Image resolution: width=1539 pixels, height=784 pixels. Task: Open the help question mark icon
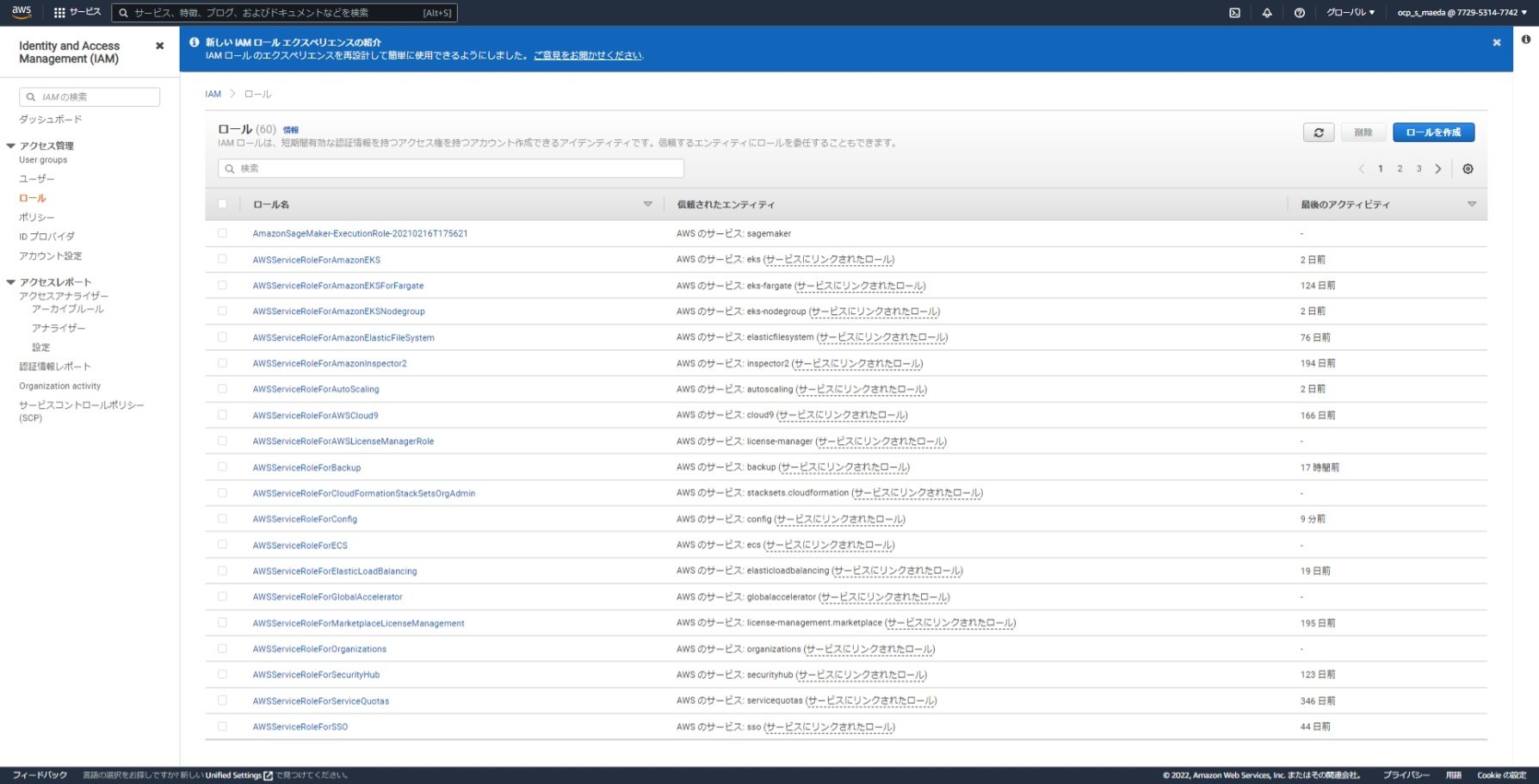pos(1300,12)
